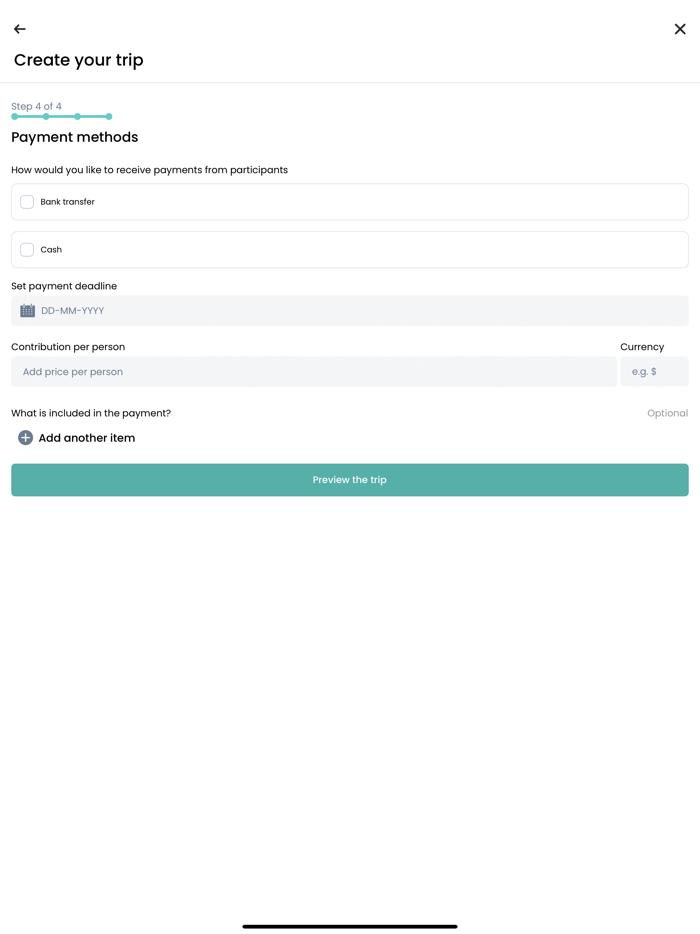Screen dimensions: 700x934
Task: Click the calendar icon in the deadline field
Action: click(x=26, y=311)
